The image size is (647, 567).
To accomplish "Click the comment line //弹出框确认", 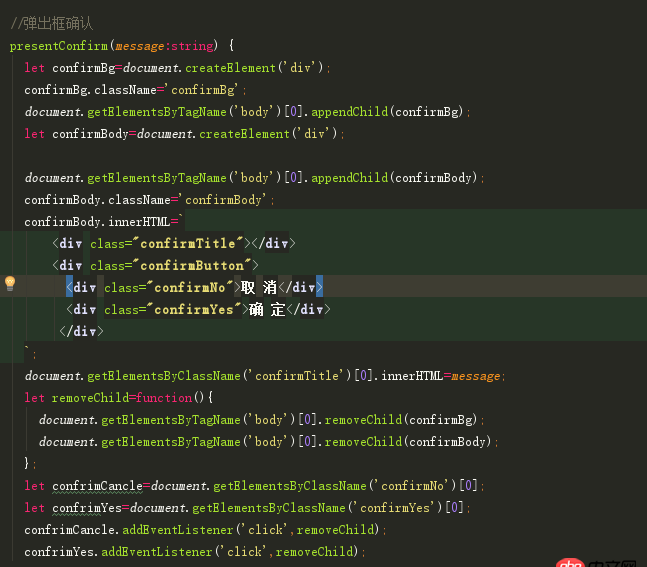I will pyautogui.click(x=52, y=24).
